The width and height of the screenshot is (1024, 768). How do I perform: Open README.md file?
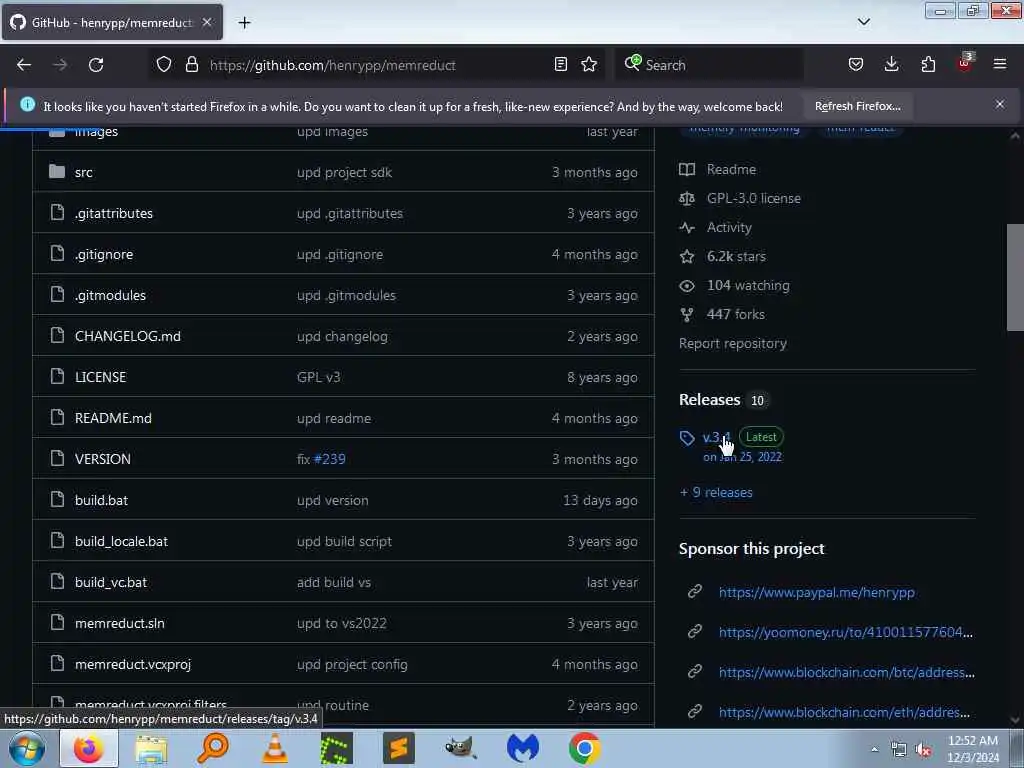click(x=113, y=418)
